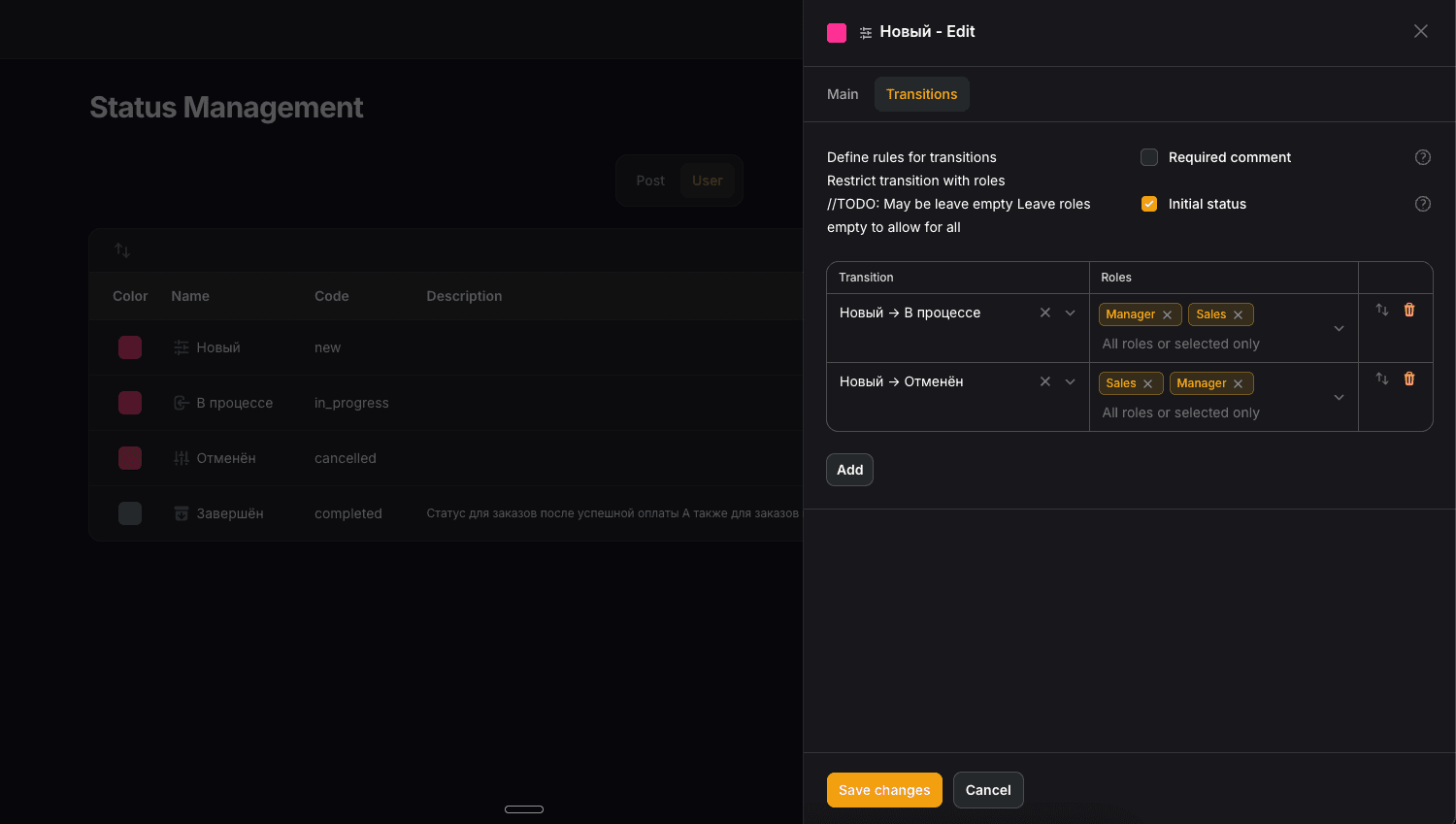Expand the Новый → В процессе transition dropdown

[x=1071, y=313]
